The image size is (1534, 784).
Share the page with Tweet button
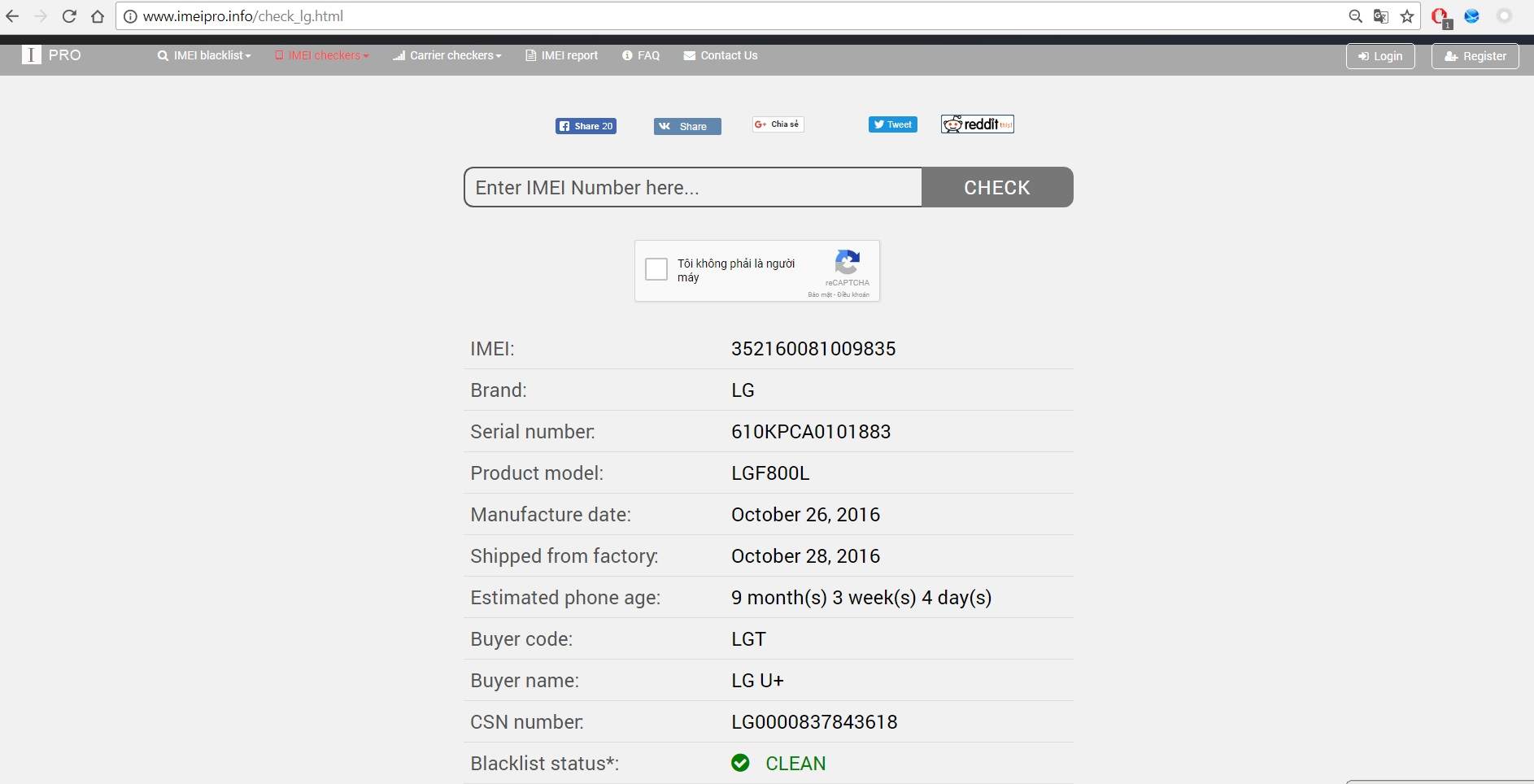click(892, 124)
